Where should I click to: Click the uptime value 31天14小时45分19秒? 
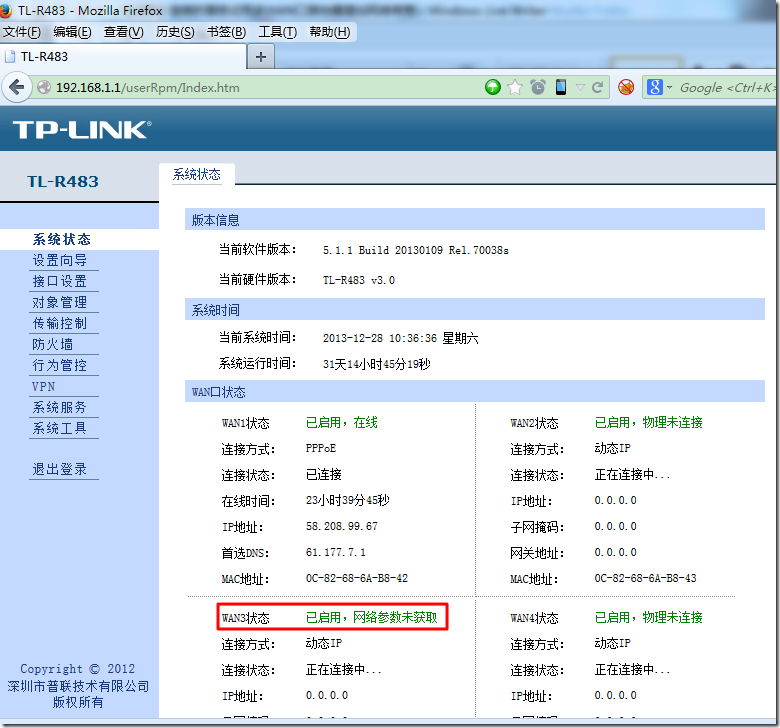tap(377, 364)
